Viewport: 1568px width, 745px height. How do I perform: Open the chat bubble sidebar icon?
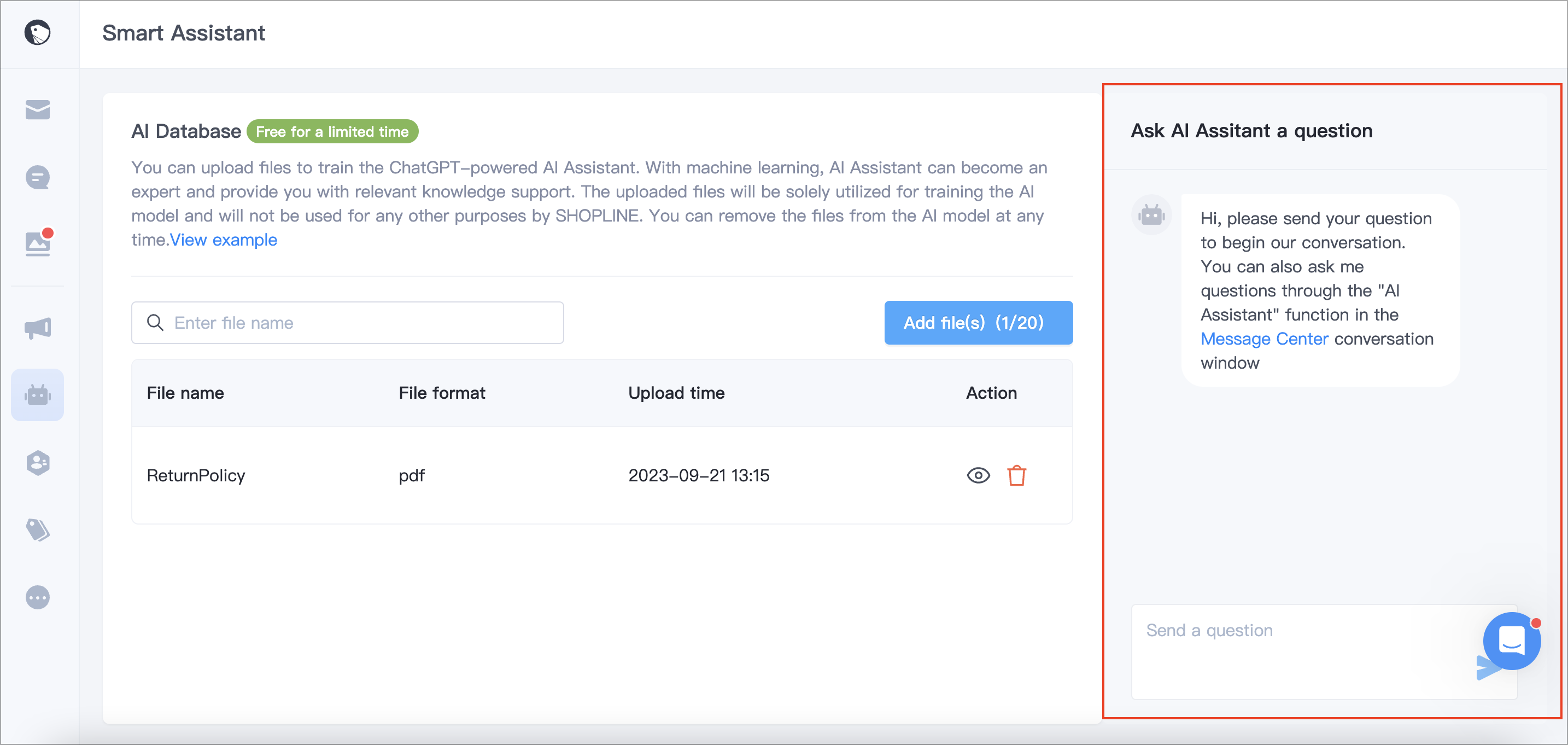(x=38, y=178)
